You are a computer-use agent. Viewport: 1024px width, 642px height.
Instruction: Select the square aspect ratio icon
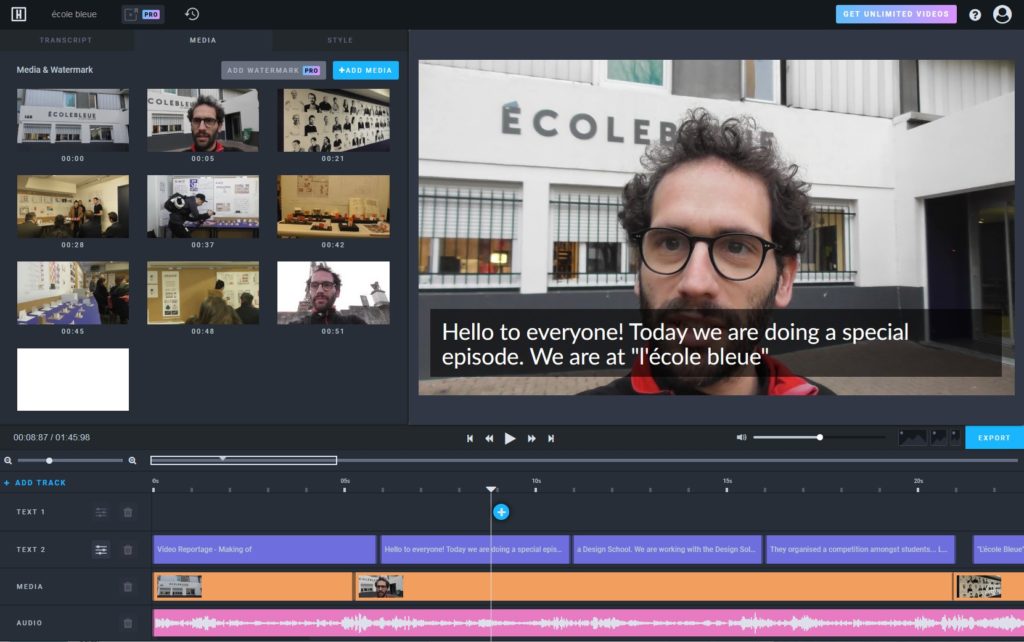[938, 437]
